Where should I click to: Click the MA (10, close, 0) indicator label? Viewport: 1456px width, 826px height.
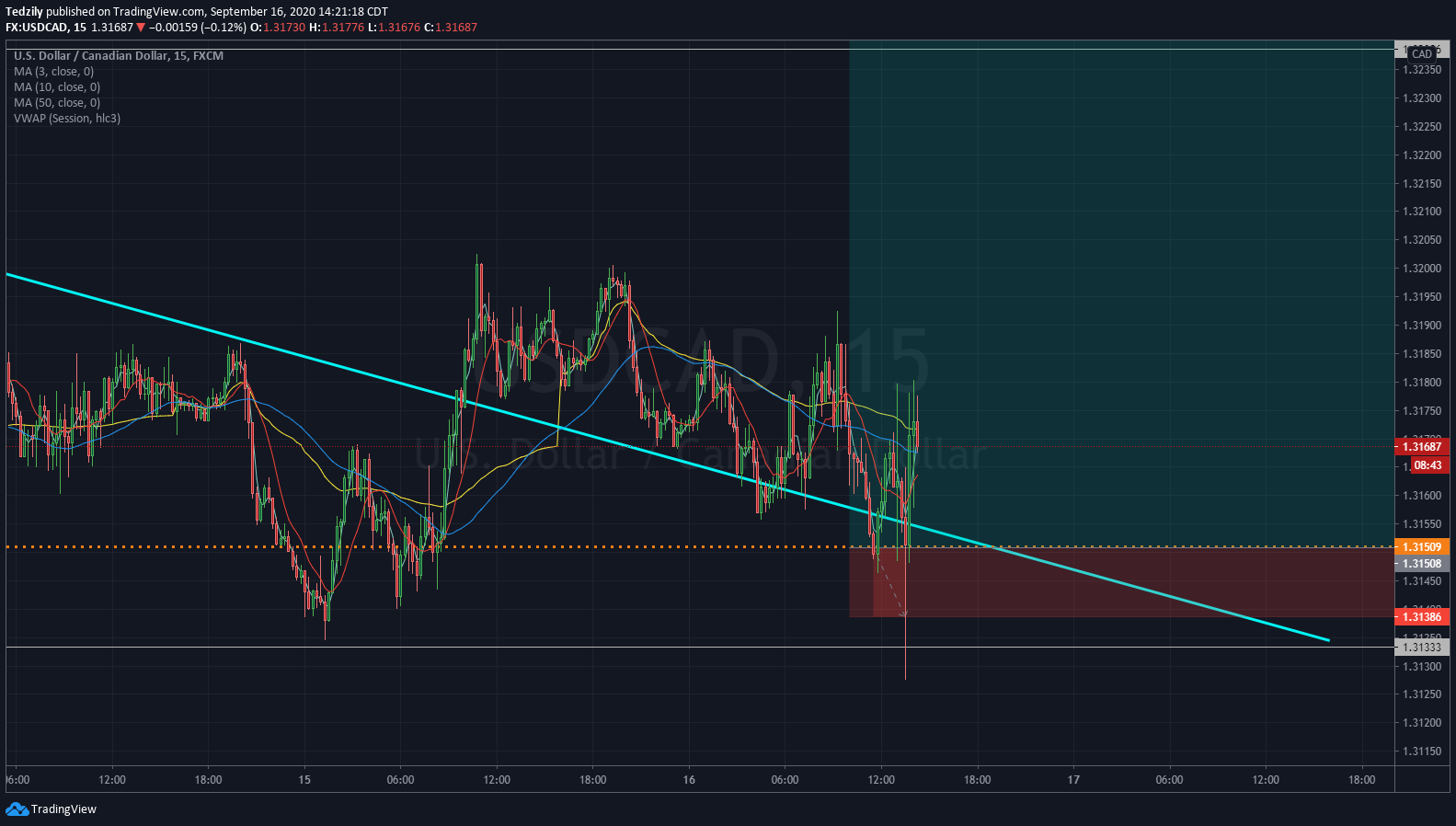pos(57,87)
